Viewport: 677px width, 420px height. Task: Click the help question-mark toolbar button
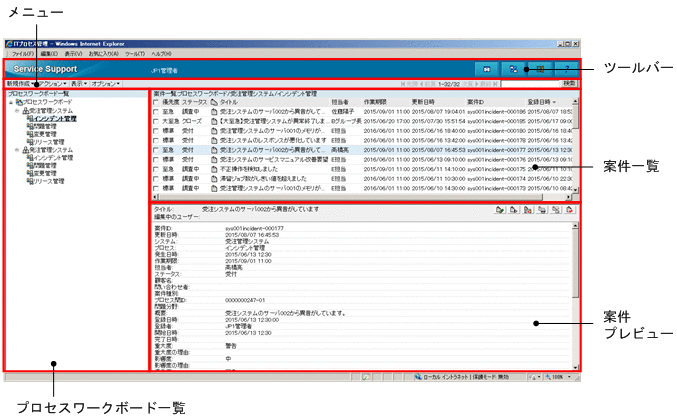pyautogui.click(x=567, y=69)
